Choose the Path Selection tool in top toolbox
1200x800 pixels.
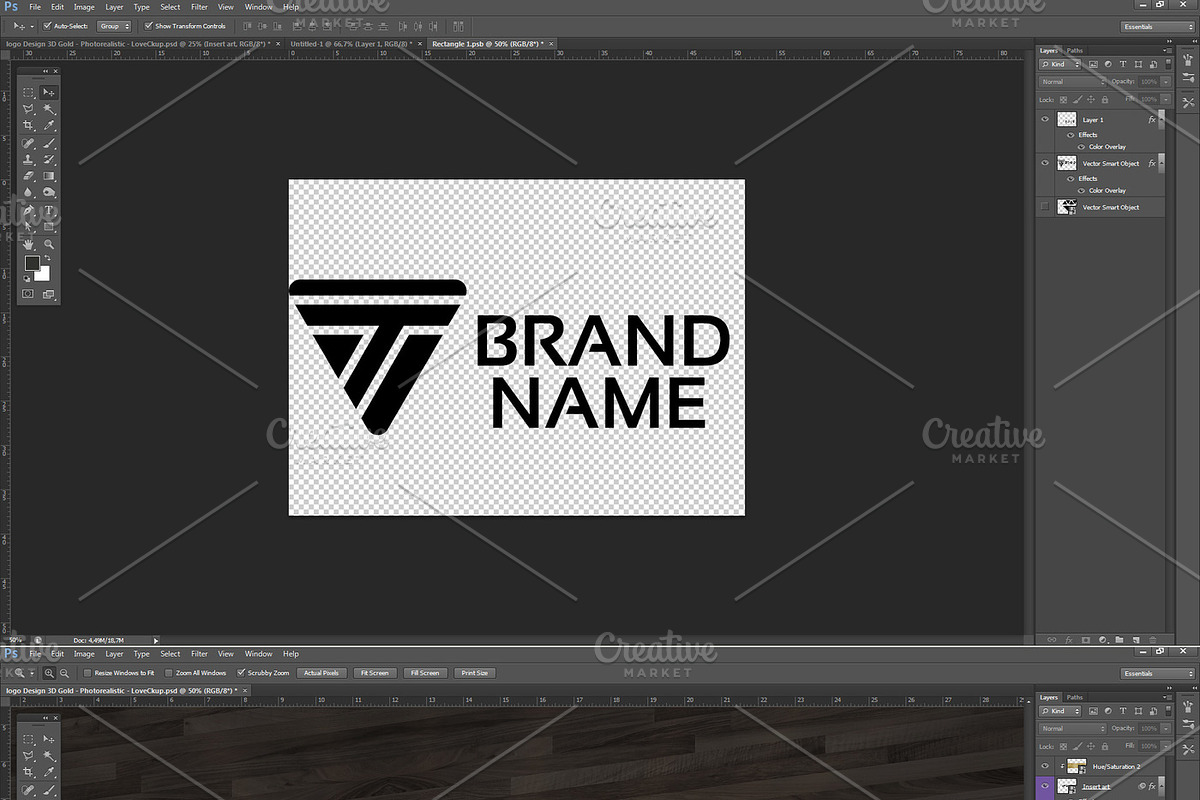[29, 227]
